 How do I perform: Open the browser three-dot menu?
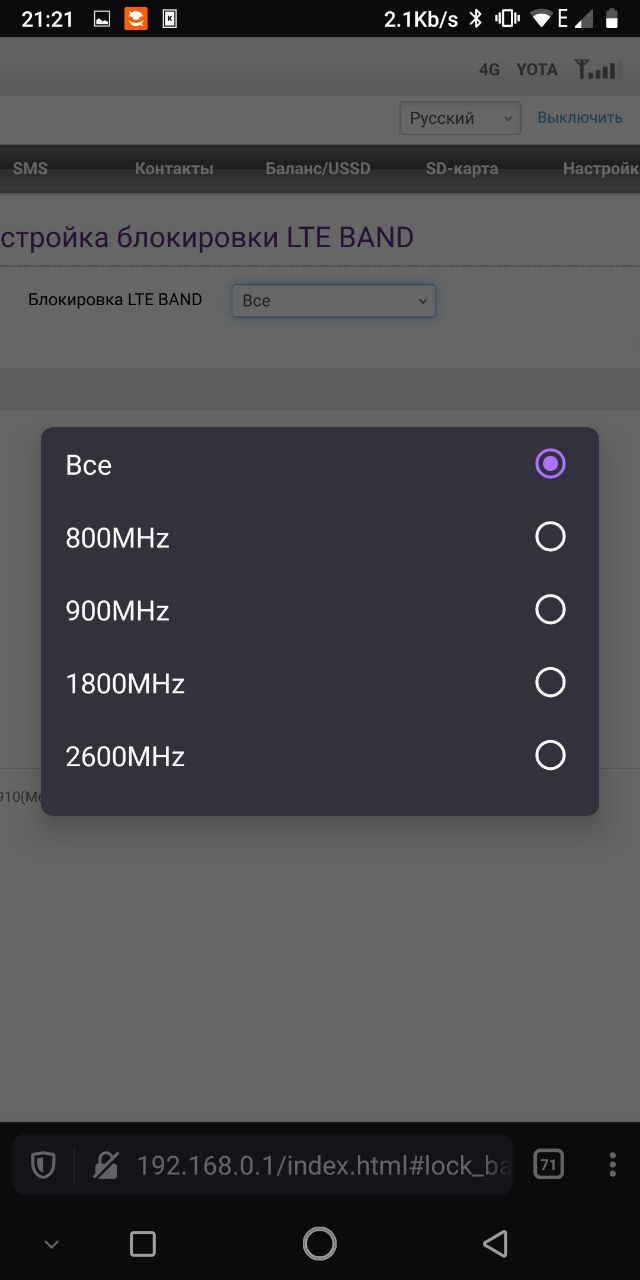(612, 1164)
